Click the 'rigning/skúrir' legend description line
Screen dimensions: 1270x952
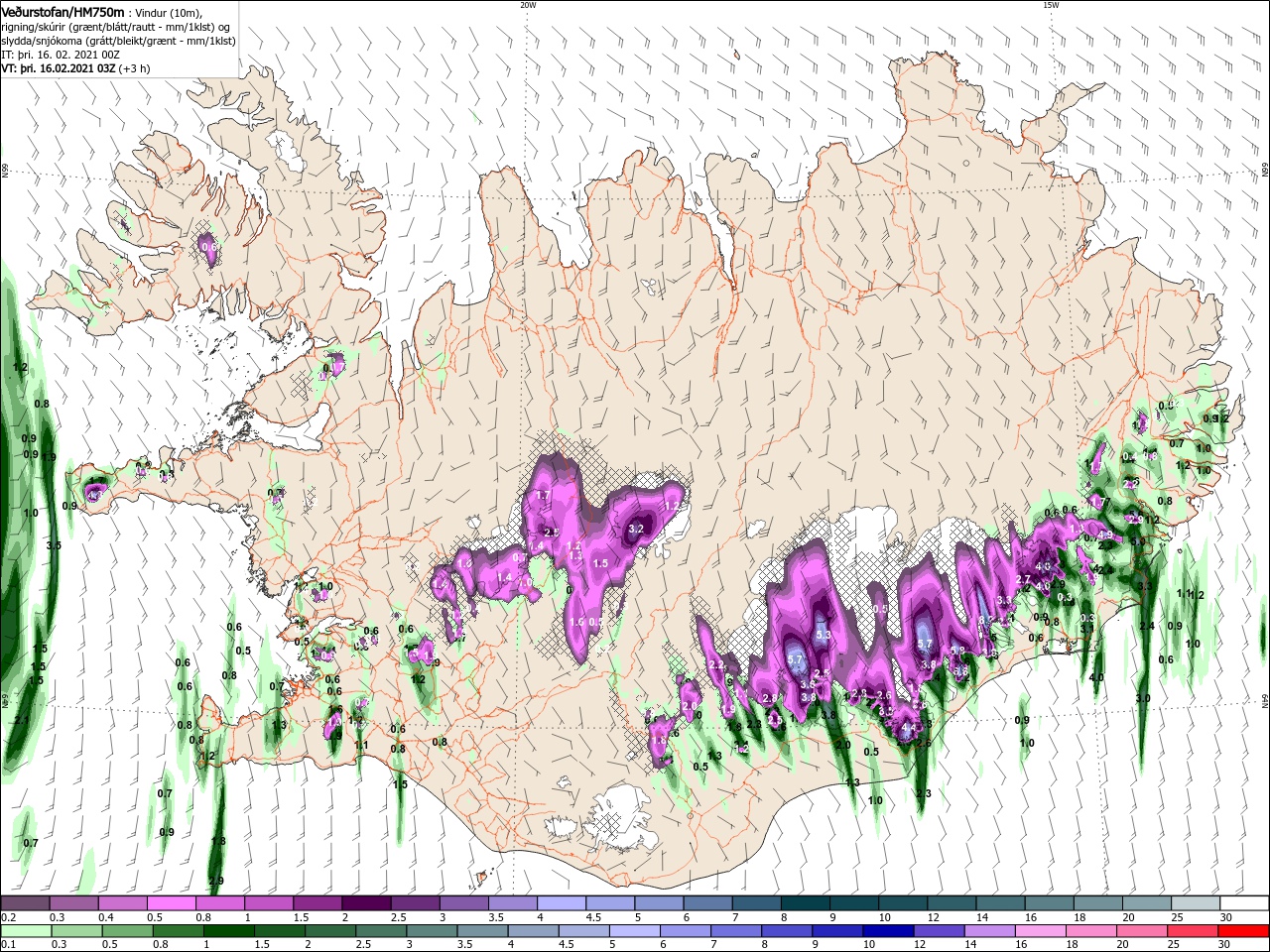116,27
